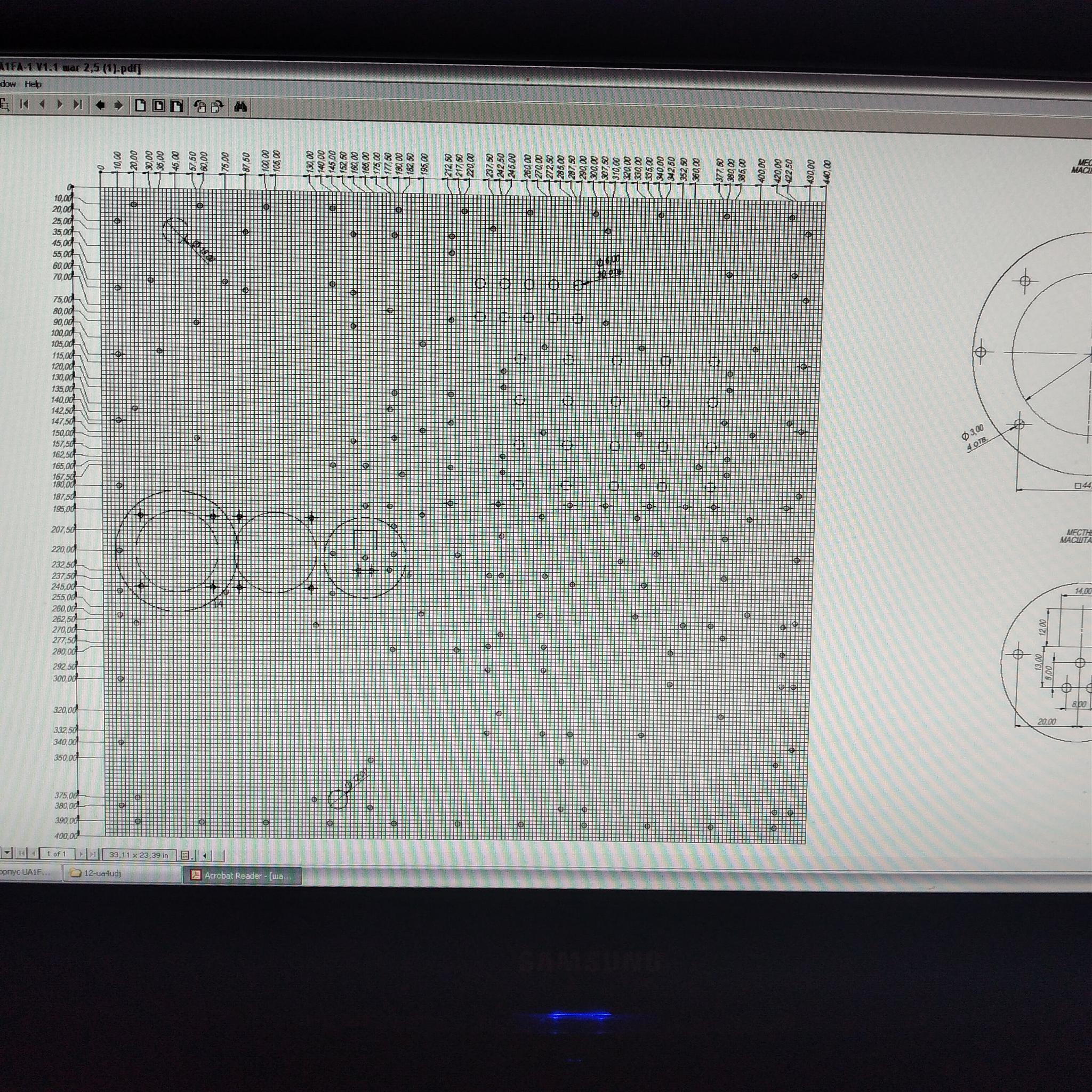The width and height of the screenshot is (1092, 1092).
Task: Open the page layout dropdown in status bar
Action: [x=188, y=855]
